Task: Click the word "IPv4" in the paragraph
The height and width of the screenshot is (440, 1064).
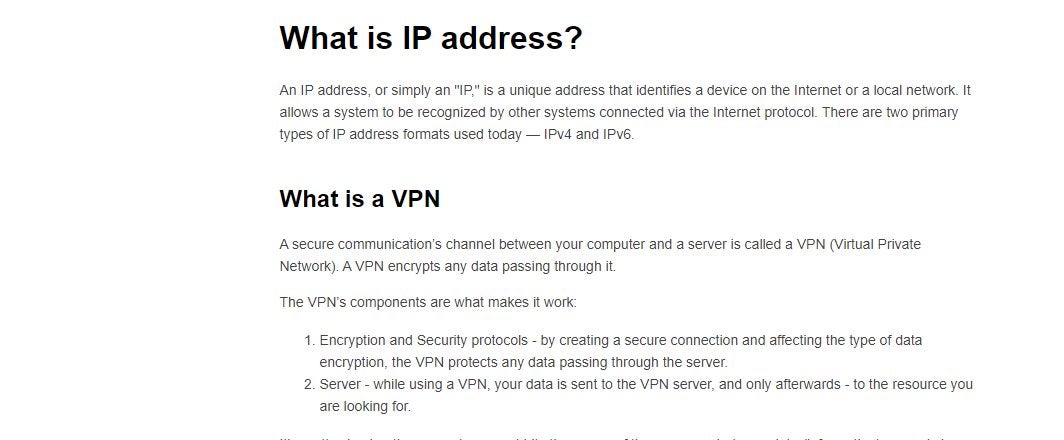Action: 561,134
